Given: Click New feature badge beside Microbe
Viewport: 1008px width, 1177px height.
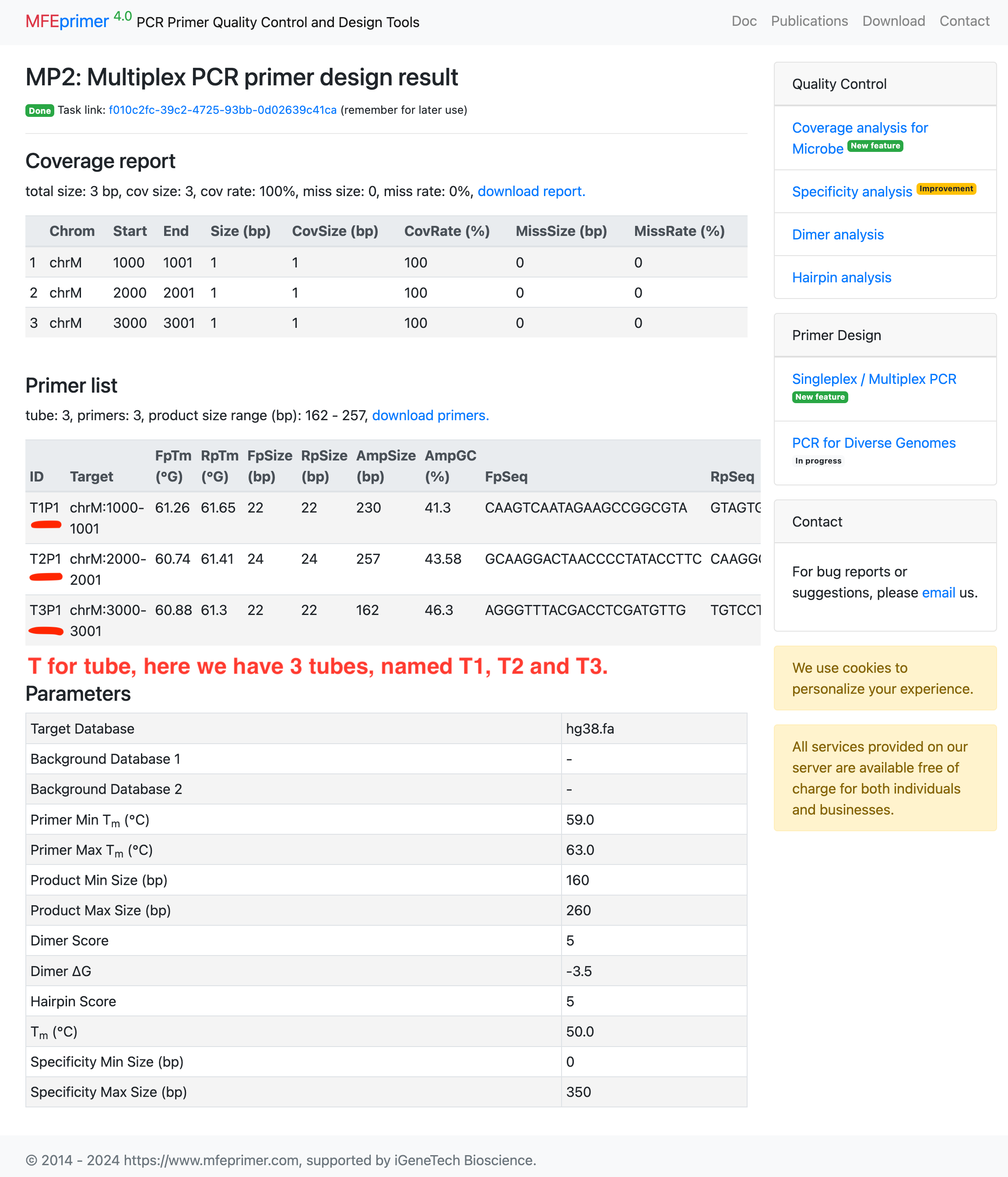Looking at the screenshot, I should [875, 146].
